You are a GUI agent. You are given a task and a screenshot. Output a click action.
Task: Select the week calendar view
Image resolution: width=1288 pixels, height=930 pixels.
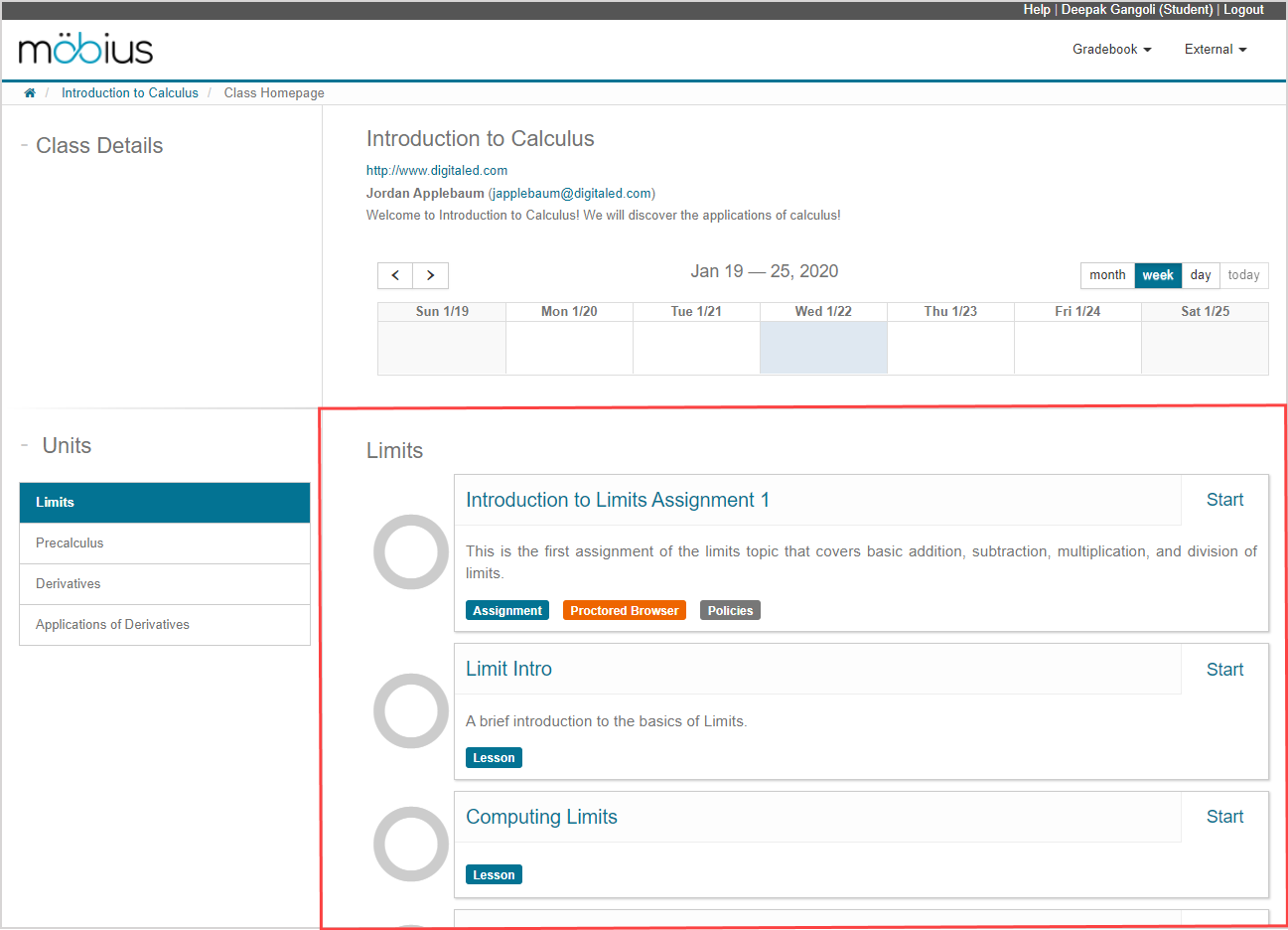(x=1158, y=275)
